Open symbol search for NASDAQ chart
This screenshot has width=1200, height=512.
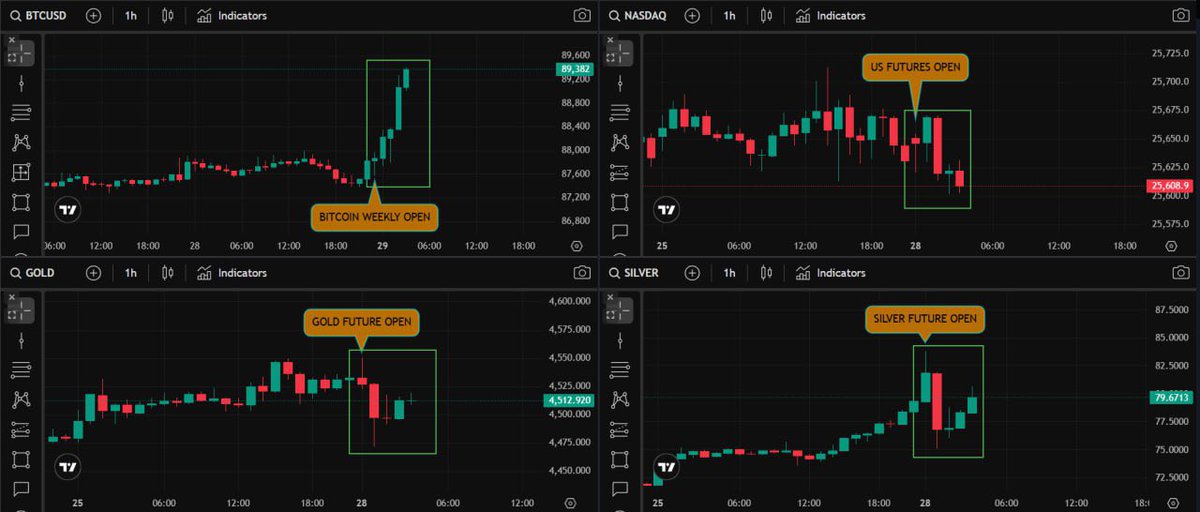pyautogui.click(x=637, y=16)
